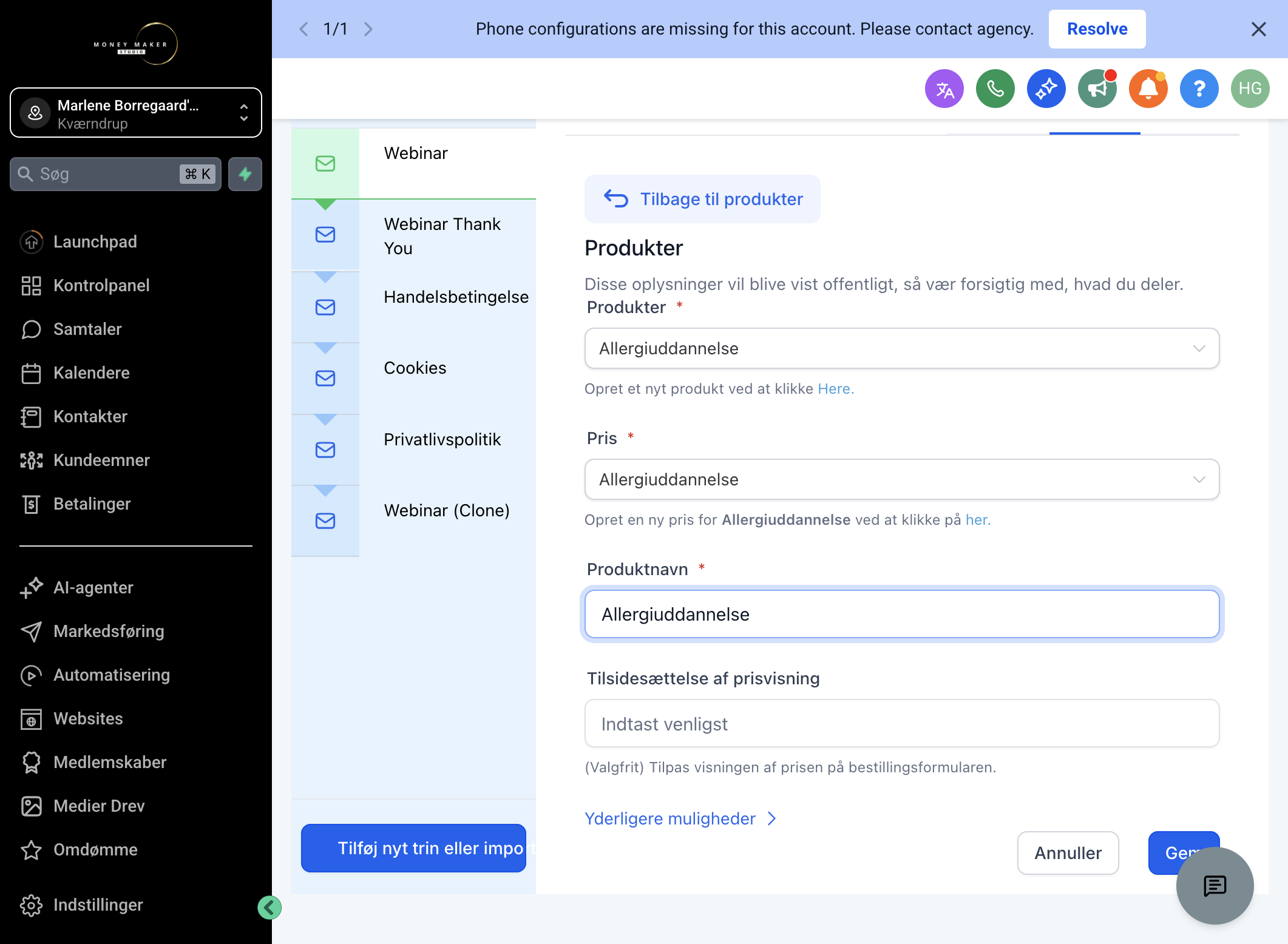
Task: Open AI-agenter in the sidebar
Action: coord(77,587)
